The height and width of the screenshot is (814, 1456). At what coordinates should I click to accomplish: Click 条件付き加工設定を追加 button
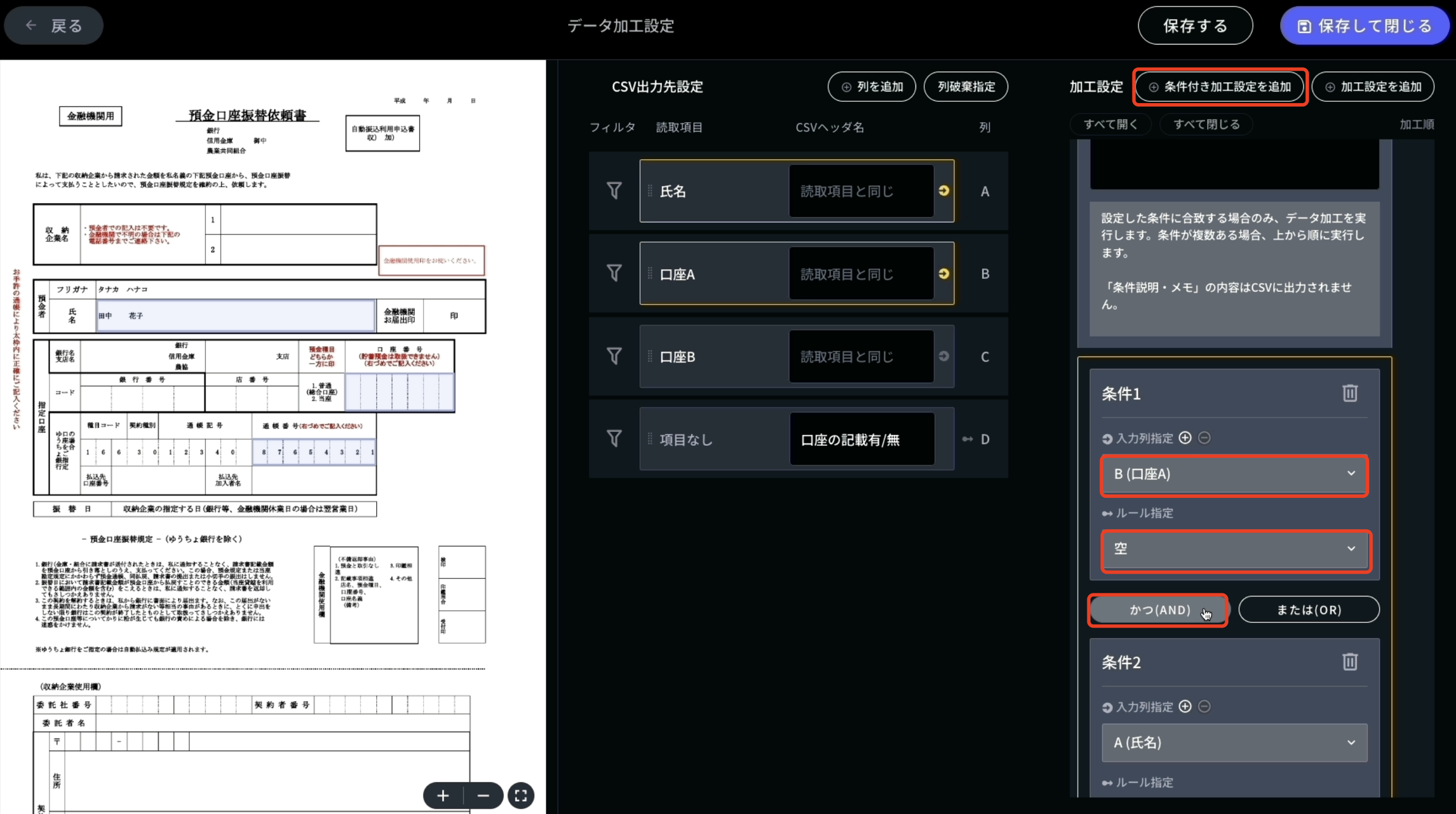click(x=1220, y=87)
